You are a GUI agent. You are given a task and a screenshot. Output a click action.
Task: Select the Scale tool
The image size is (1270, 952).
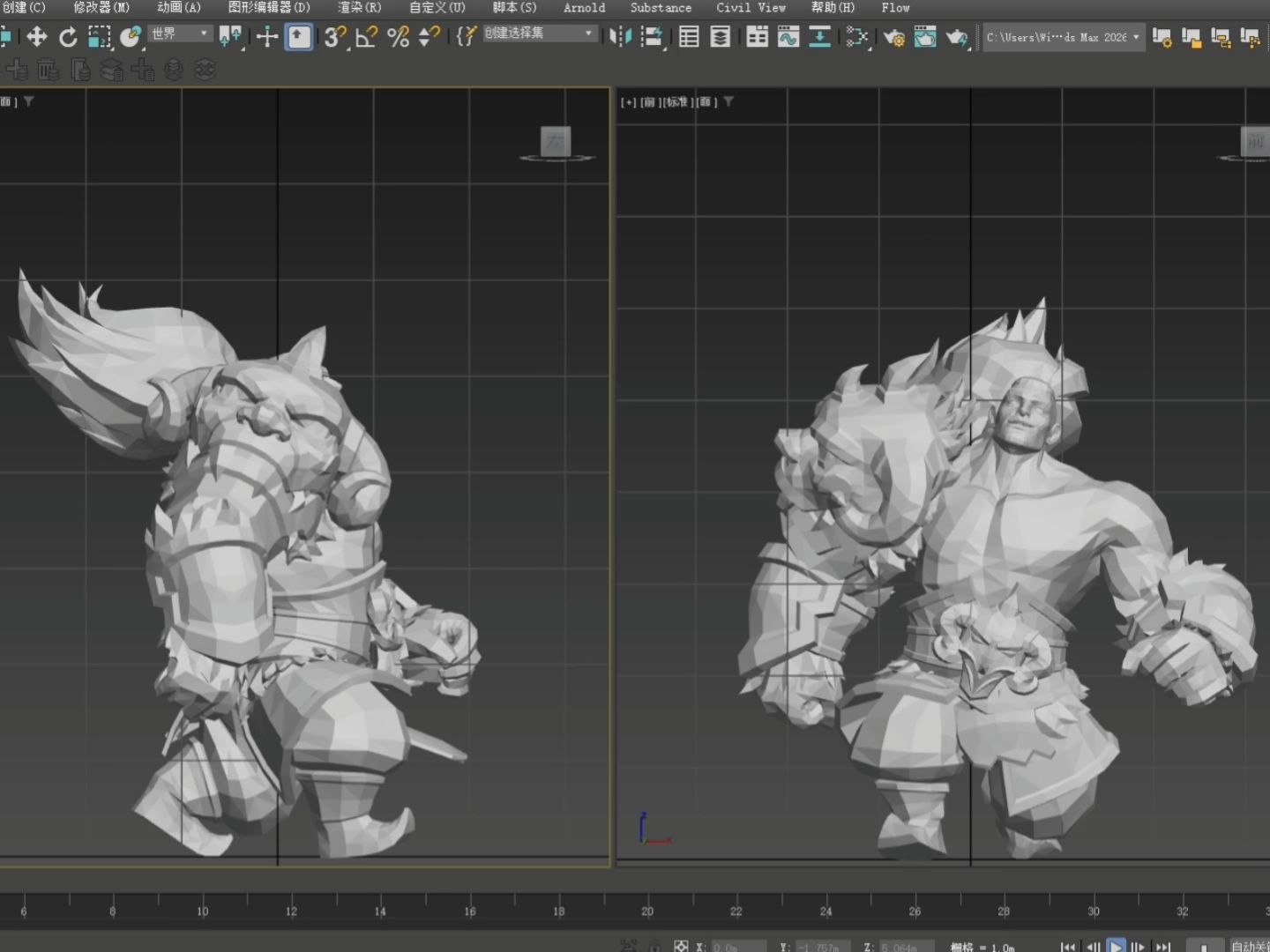(99, 37)
